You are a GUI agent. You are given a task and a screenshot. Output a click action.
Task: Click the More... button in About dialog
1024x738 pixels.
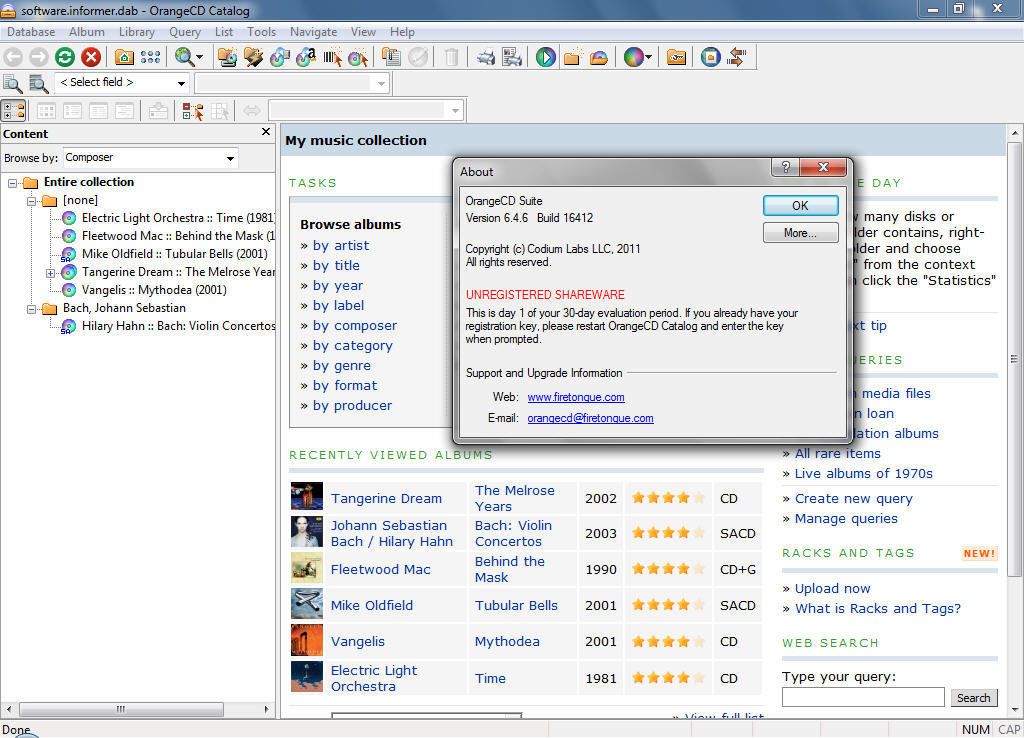[801, 233]
